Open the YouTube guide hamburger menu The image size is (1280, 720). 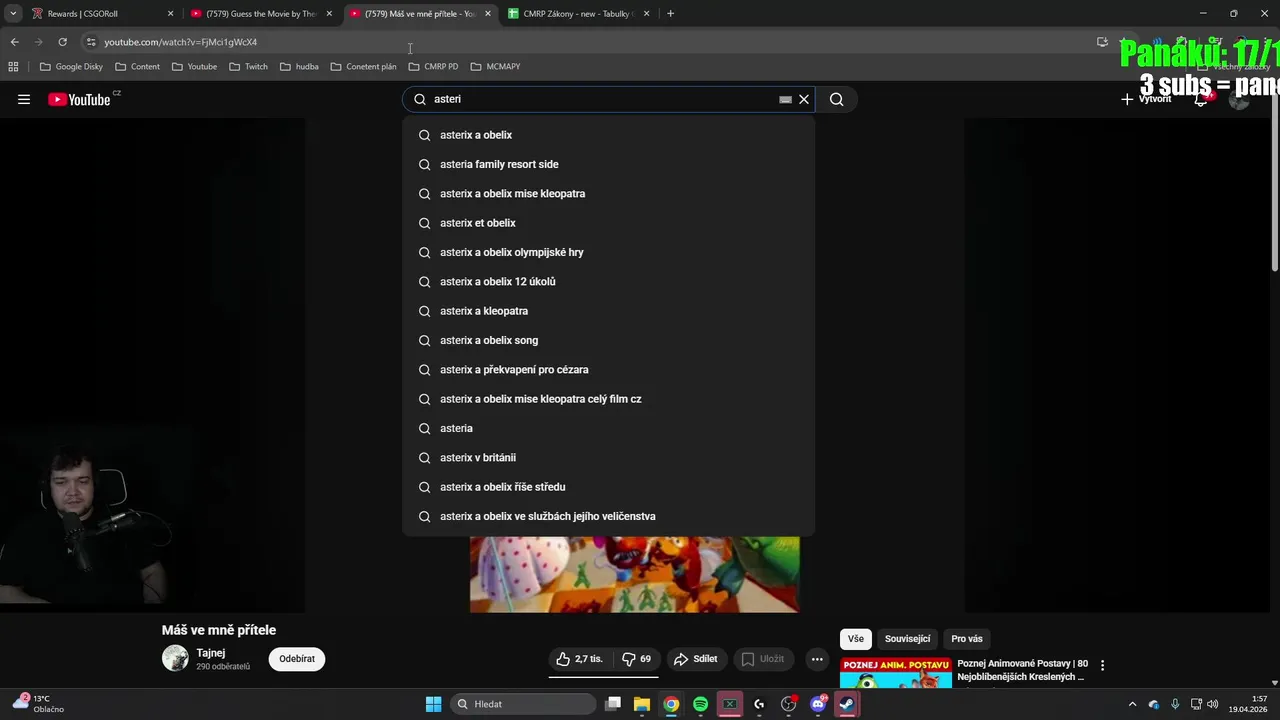(24, 99)
